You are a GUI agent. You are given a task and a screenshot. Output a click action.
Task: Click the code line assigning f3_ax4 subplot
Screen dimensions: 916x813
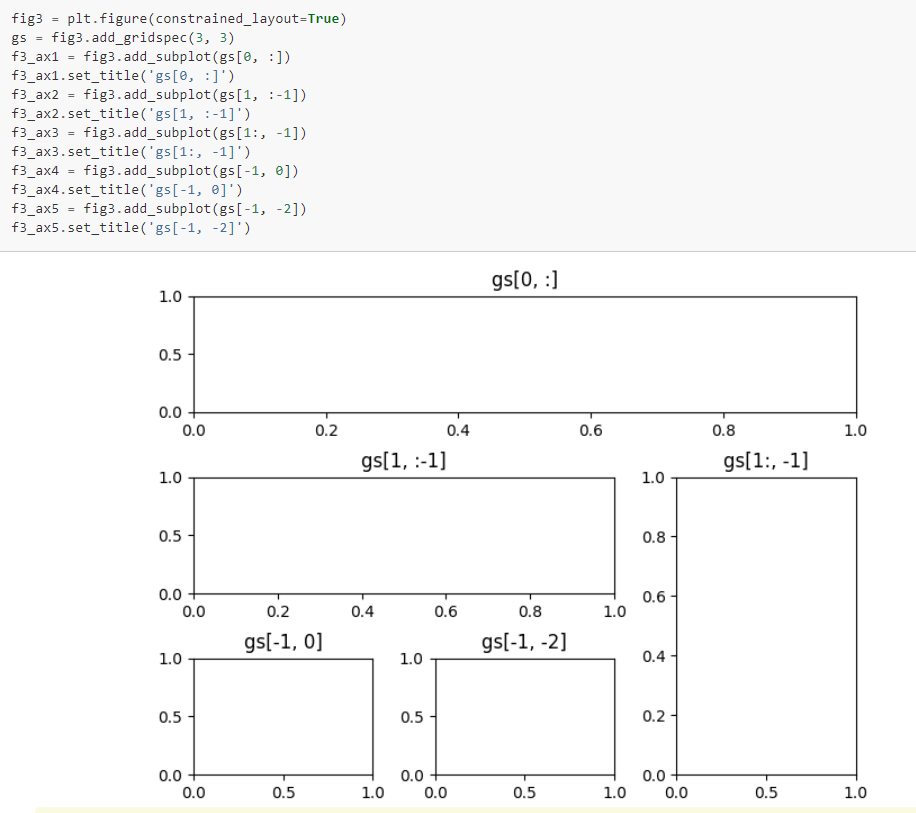pyautogui.click(x=155, y=171)
